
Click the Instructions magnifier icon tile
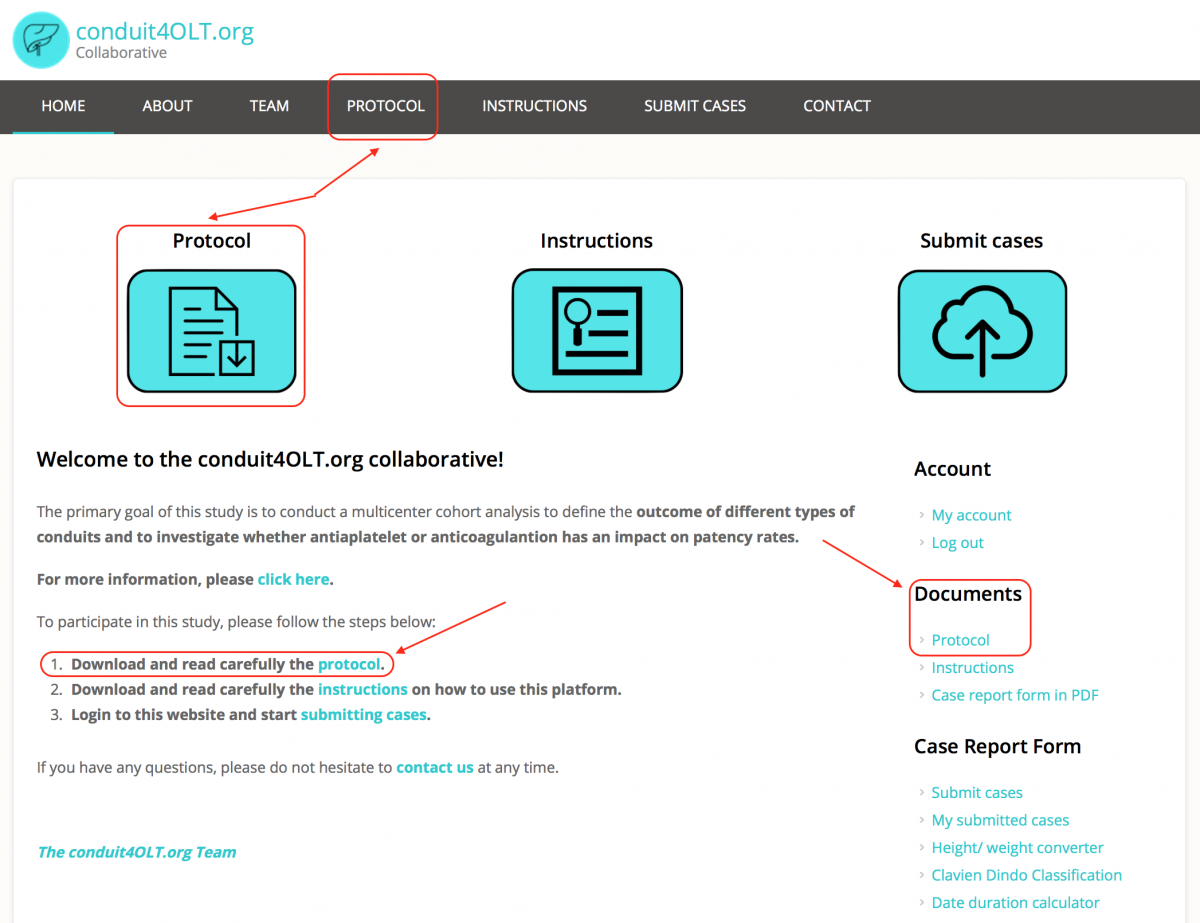tap(596, 331)
